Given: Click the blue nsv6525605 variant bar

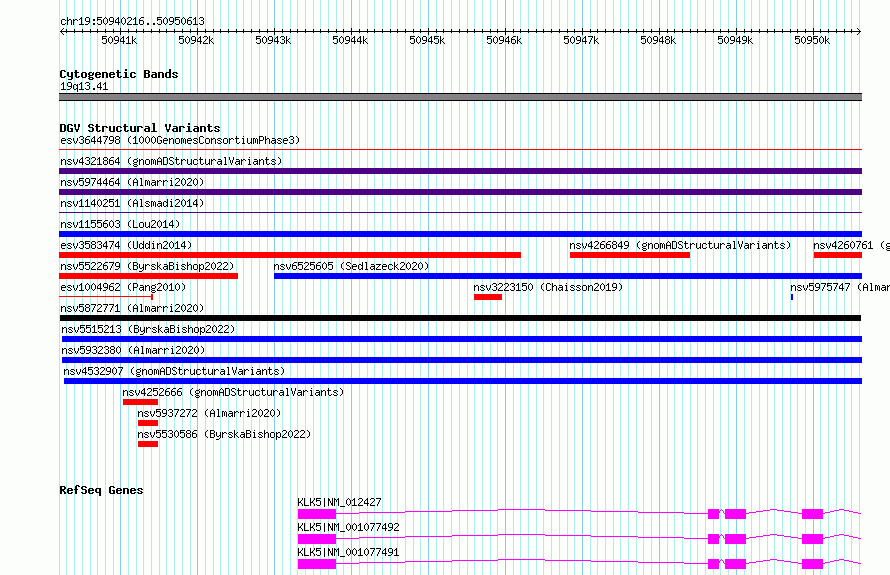Looking at the screenshot, I should point(568,276).
